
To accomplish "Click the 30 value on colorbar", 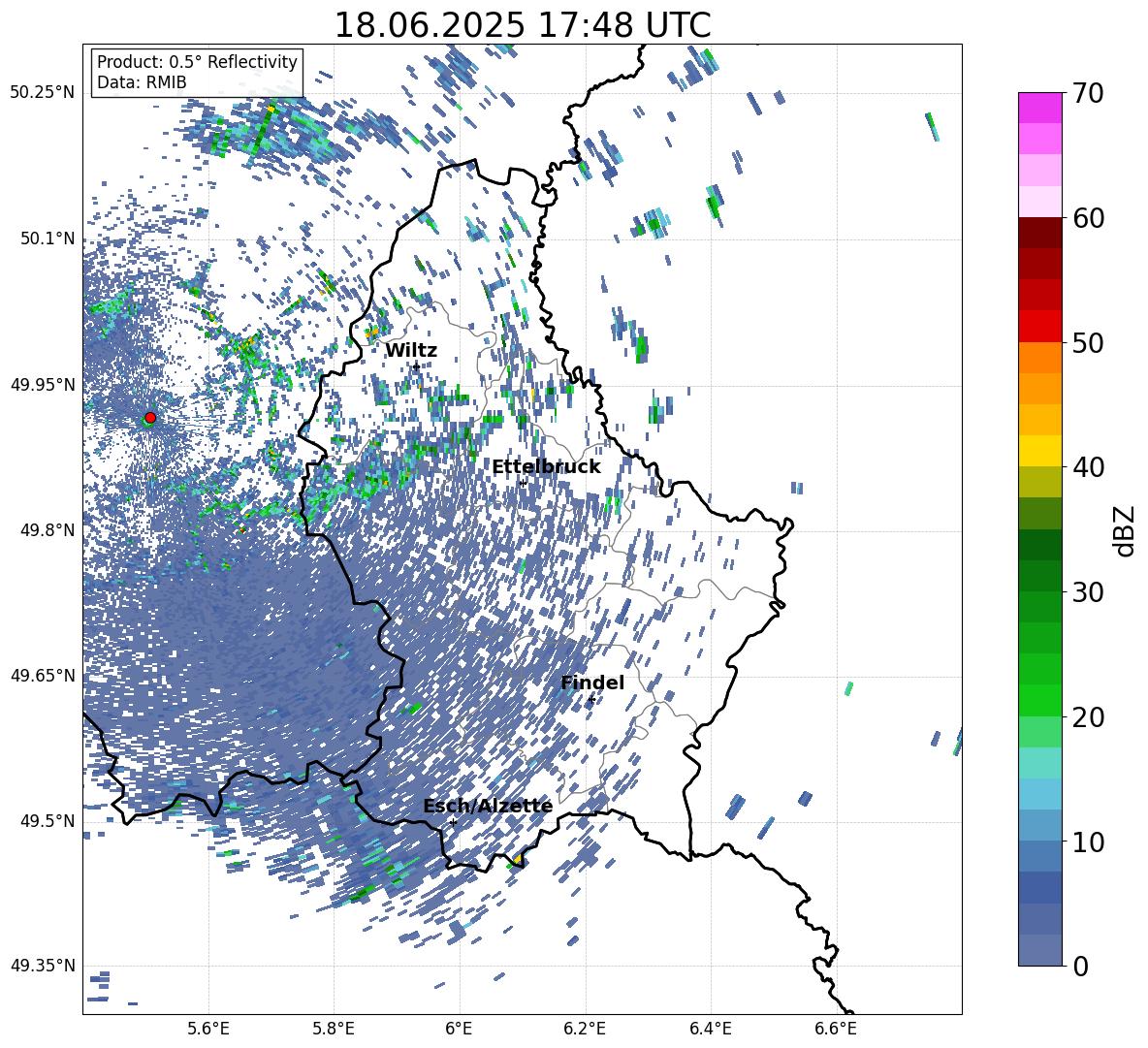I will click(1087, 591).
